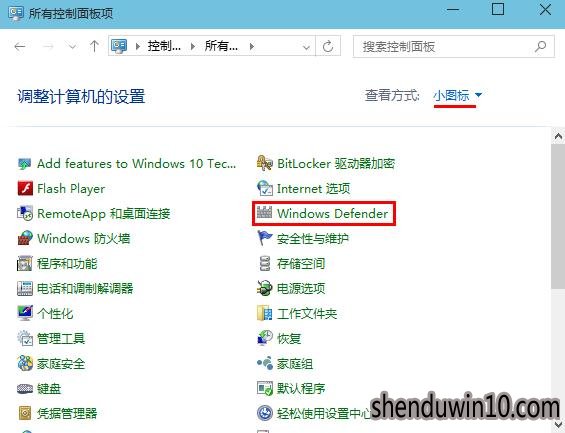Select the 所有... breadcrumb segment

coord(221,46)
